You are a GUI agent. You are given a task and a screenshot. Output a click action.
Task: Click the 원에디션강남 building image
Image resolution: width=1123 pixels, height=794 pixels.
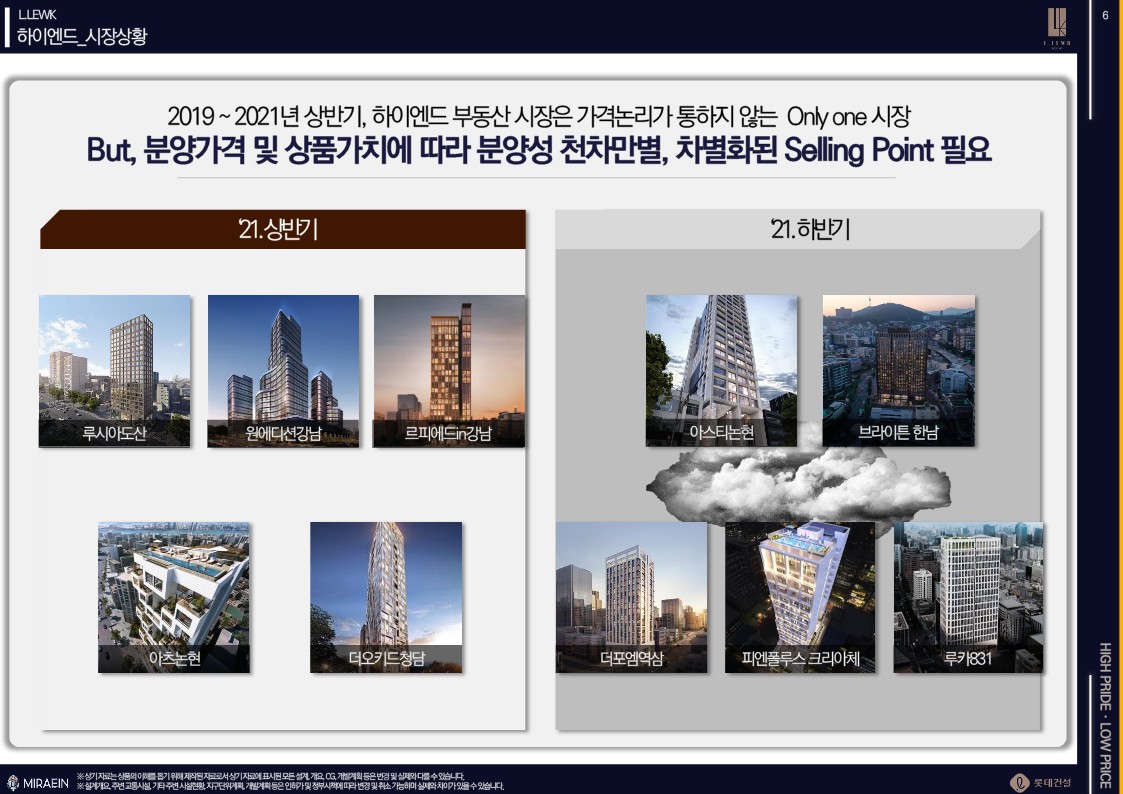pos(283,370)
